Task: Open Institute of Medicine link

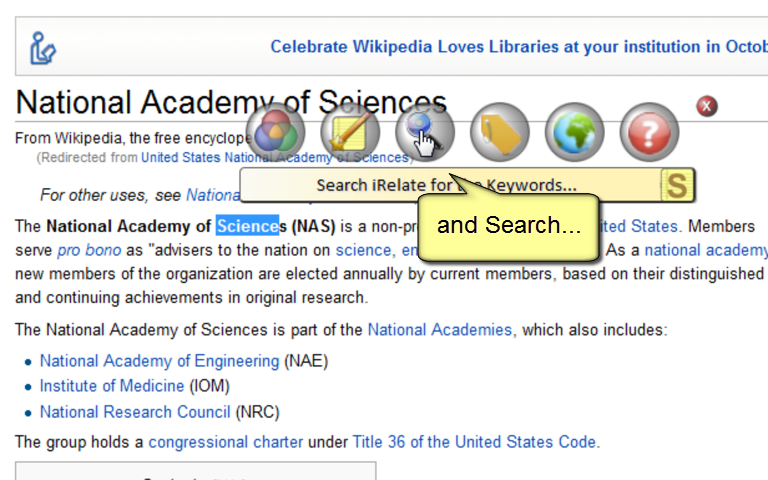Action: pos(112,386)
